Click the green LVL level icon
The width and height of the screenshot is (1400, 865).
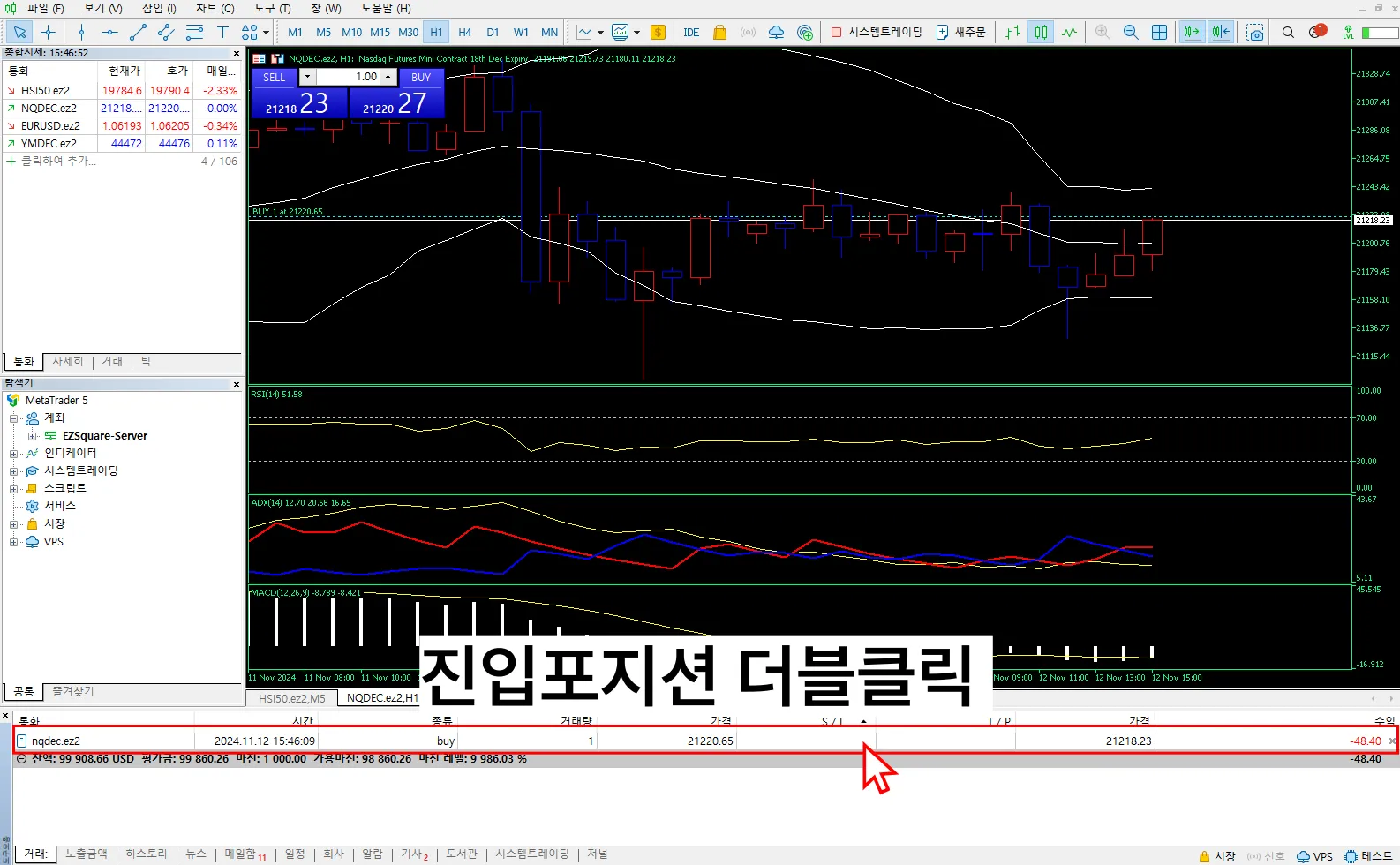(1348, 32)
